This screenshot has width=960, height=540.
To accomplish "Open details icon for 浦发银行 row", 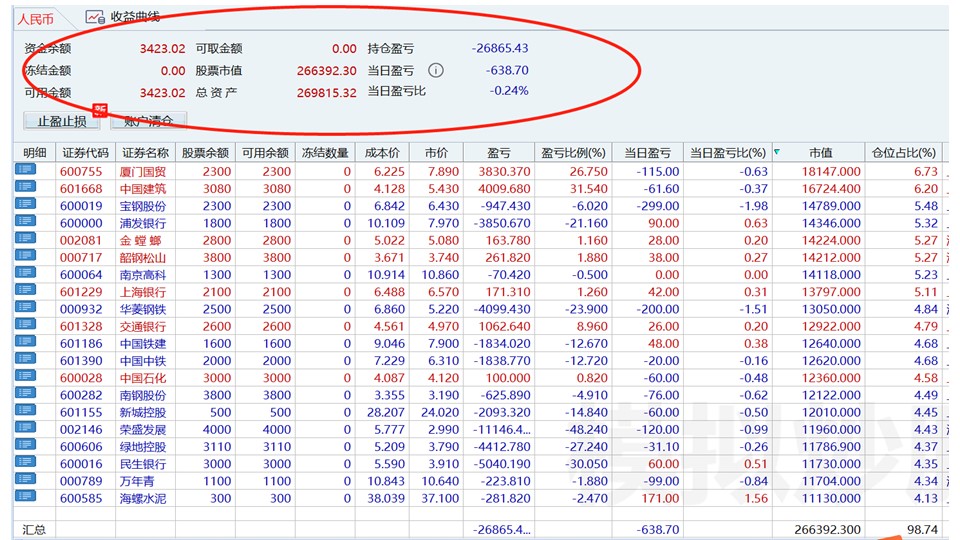I will (x=25, y=221).
